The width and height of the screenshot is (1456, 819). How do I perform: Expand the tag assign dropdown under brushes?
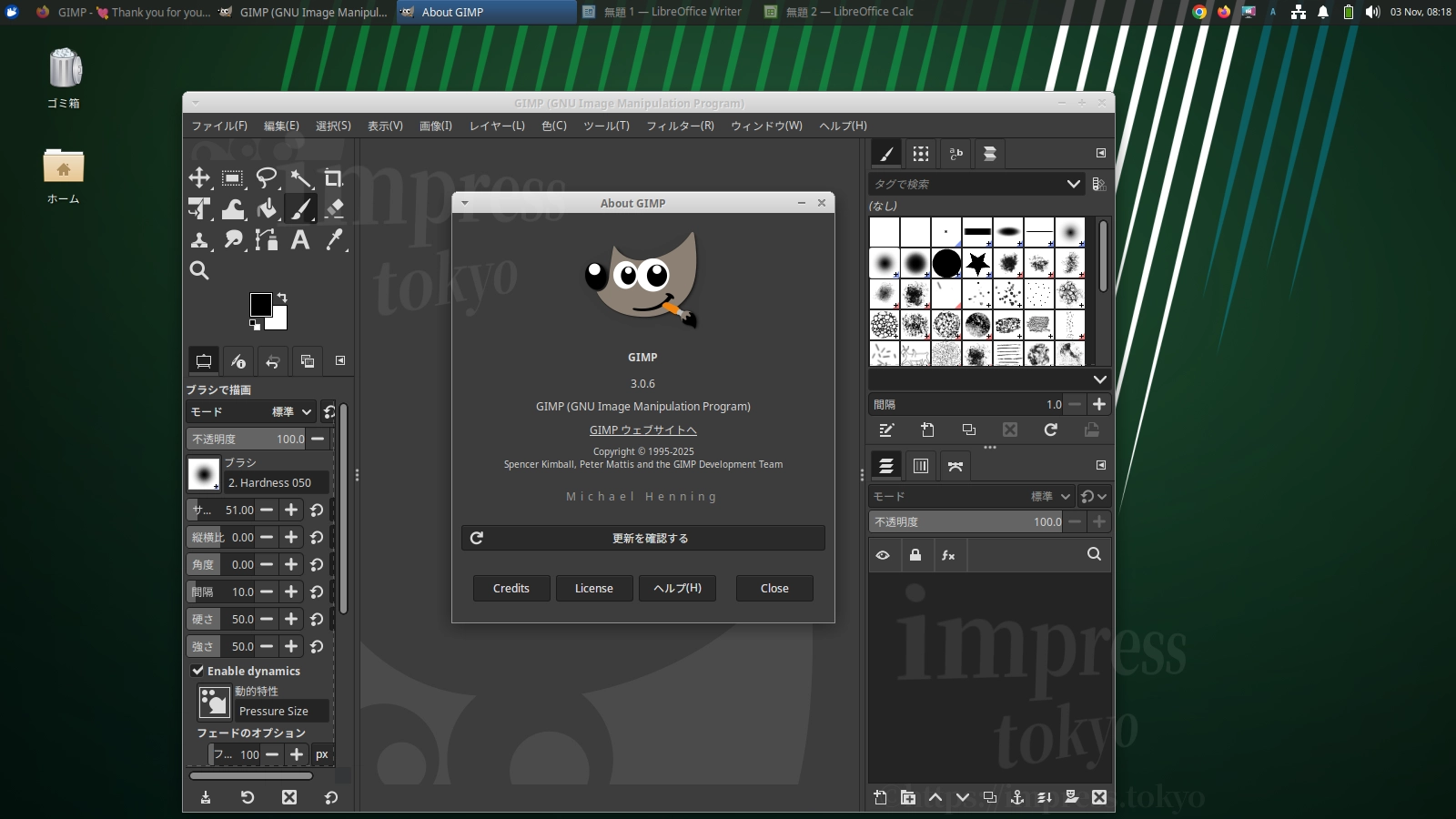pos(1100,379)
